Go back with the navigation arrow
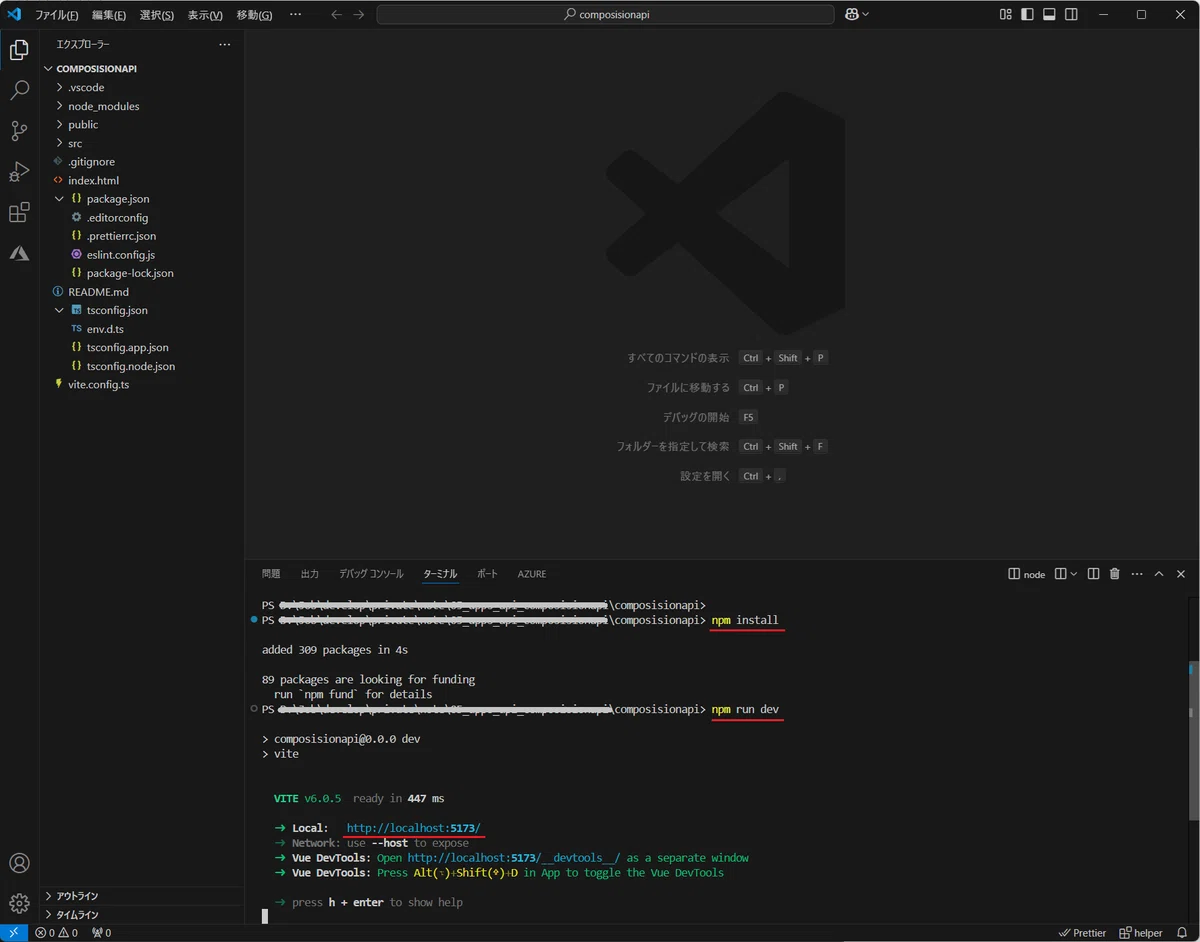Screen dimensions: 1200x942 336,15
